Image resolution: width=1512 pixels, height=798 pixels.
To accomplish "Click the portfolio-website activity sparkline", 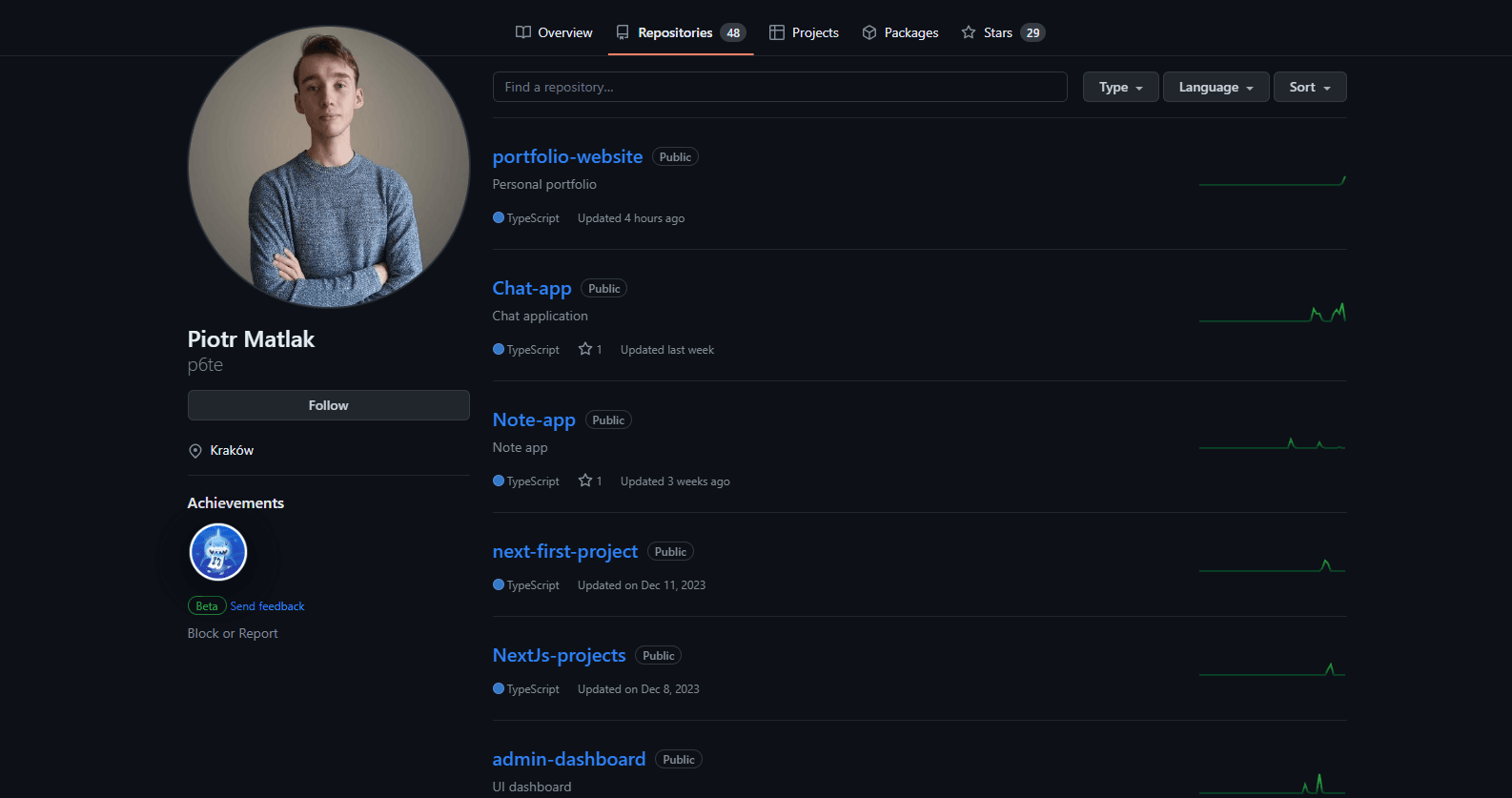I will pyautogui.click(x=1273, y=180).
